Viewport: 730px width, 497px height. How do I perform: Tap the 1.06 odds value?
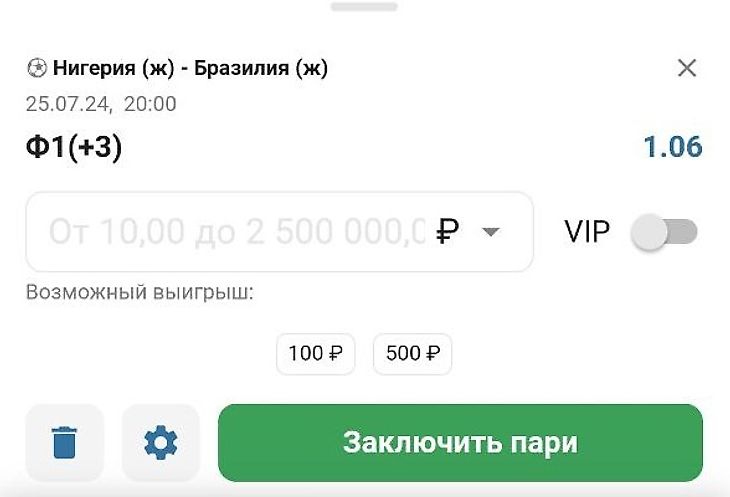point(672,147)
